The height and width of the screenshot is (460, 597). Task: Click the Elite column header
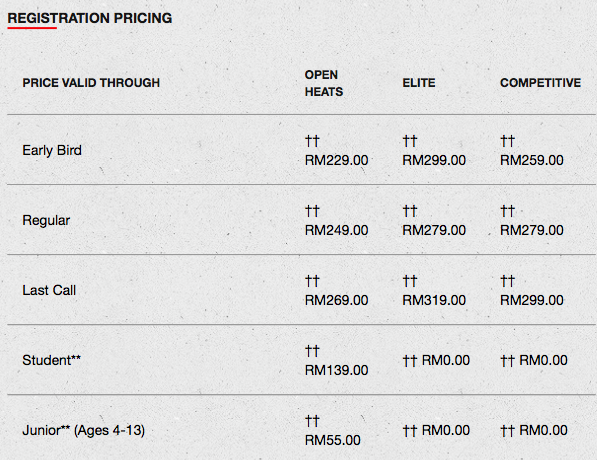pyautogui.click(x=419, y=83)
